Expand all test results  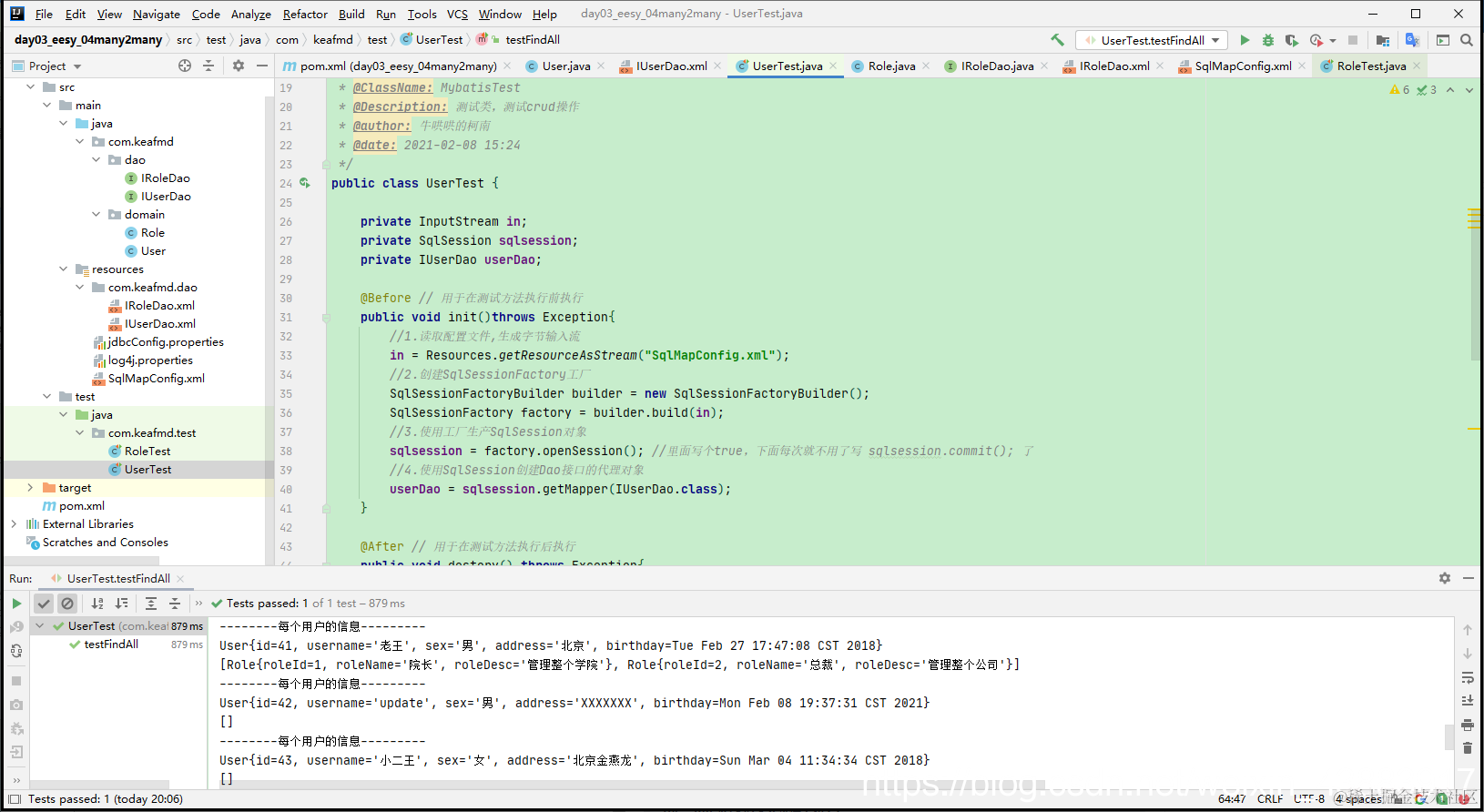(151, 603)
